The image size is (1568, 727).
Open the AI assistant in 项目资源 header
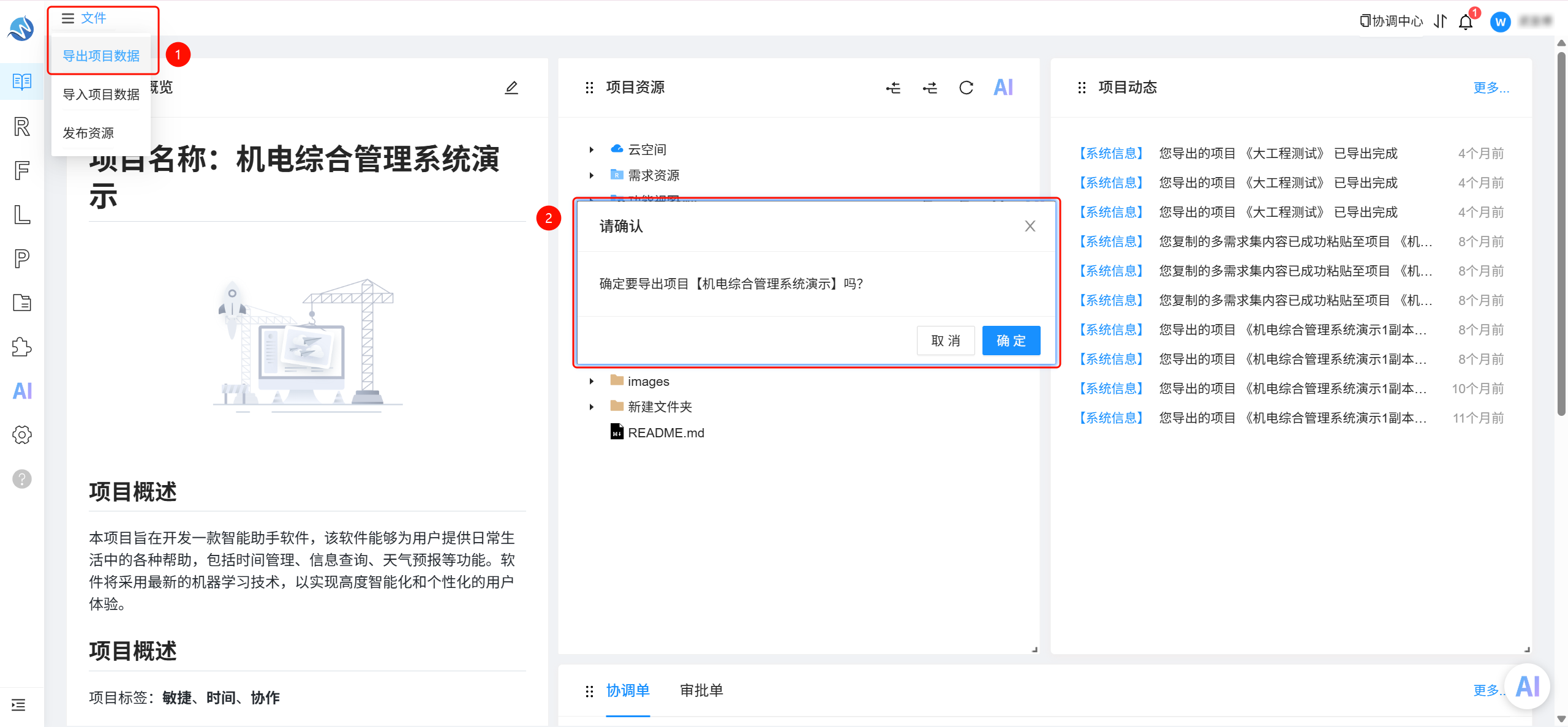click(x=1003, y=88)
